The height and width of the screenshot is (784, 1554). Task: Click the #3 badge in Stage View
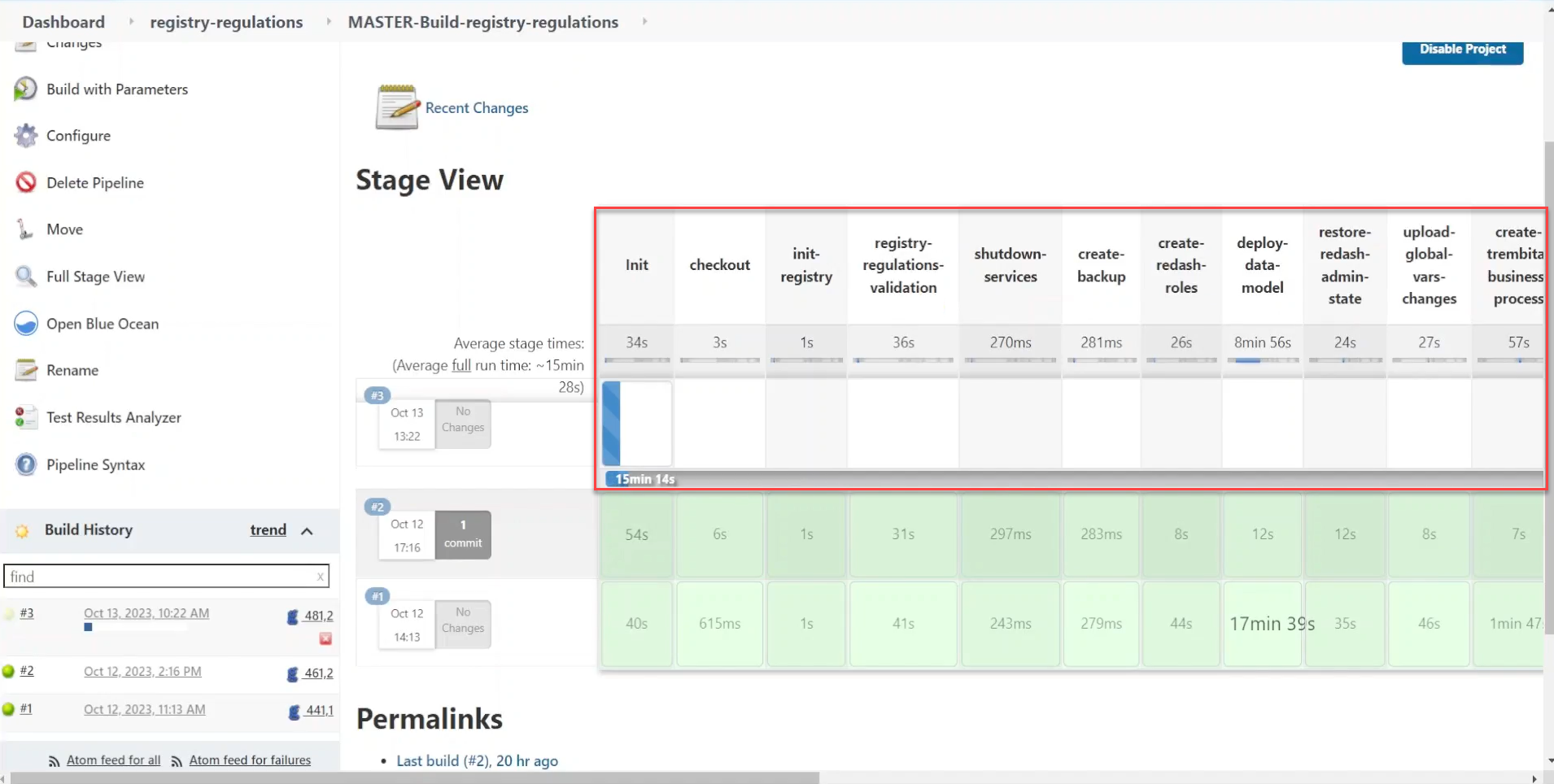point(377,395)
